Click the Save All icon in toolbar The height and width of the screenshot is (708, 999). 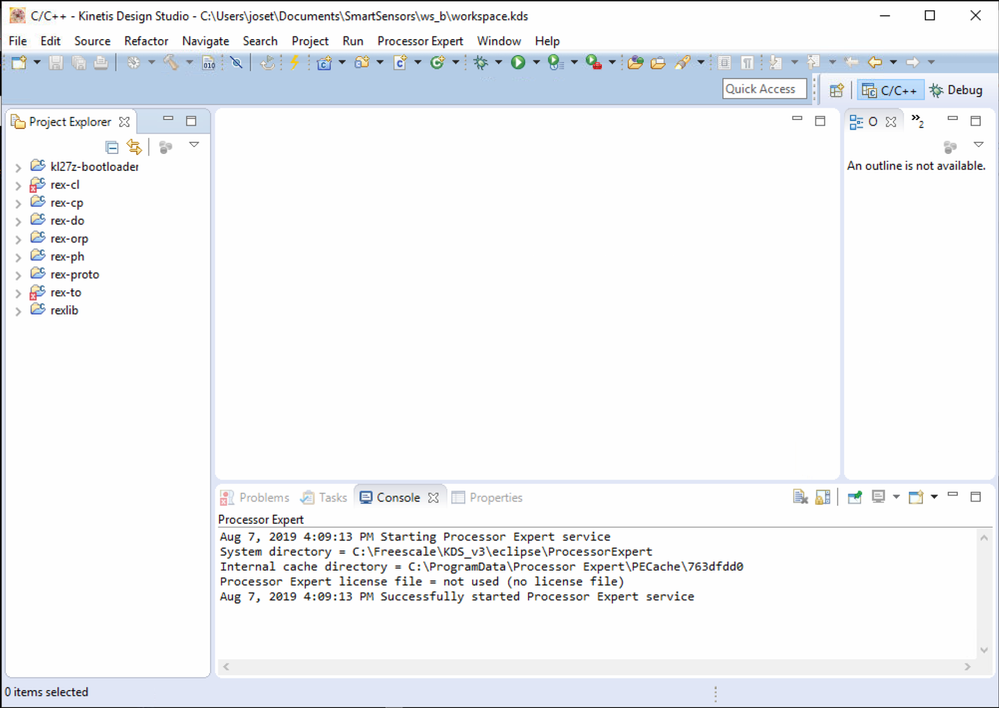pyautogui.click(x=79, y=62)
